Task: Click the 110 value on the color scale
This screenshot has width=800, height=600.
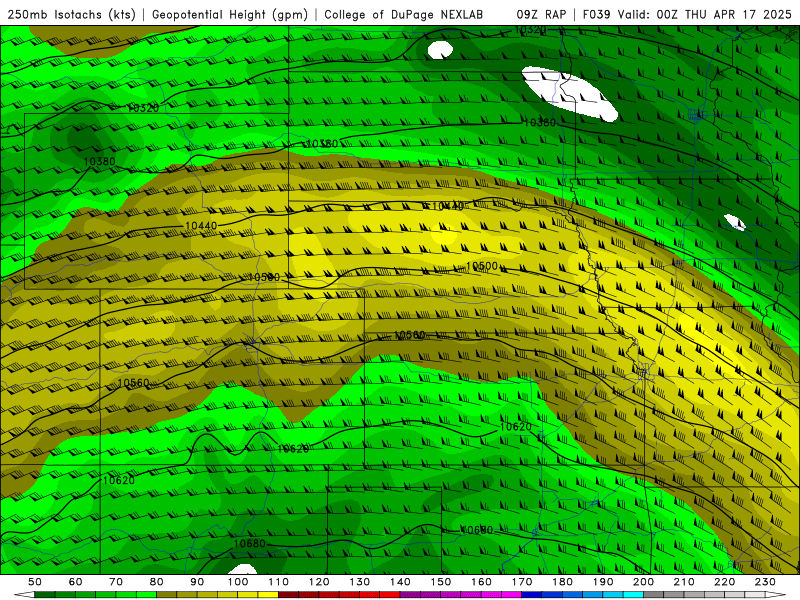Action: point(278,582)
